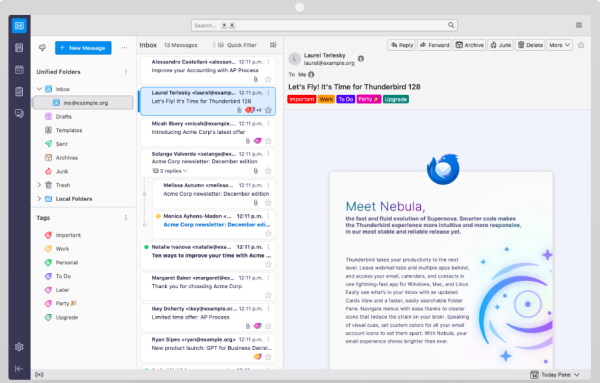This screenshot has width=600, height=383.
Task: Collapse the Inbox folder tree
Action: tap(39, 89)
